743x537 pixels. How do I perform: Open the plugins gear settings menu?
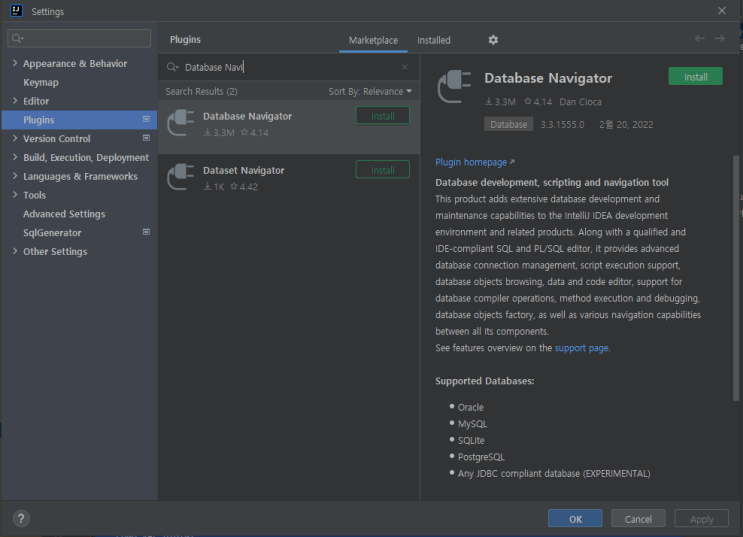(493, 40)
